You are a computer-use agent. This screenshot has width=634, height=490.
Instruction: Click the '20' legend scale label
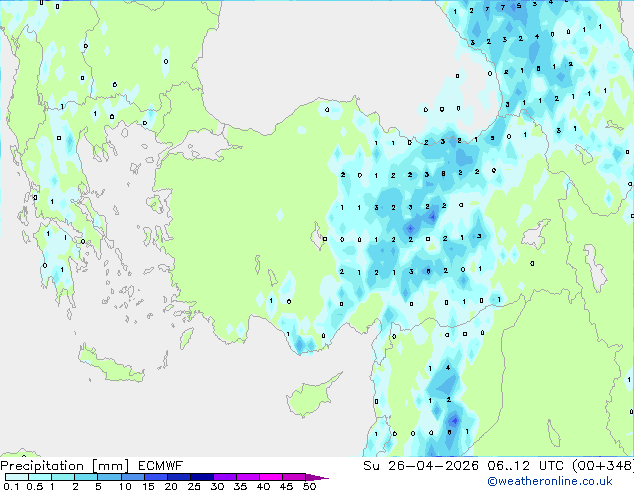pyautogui.click(x=171, y=486)
